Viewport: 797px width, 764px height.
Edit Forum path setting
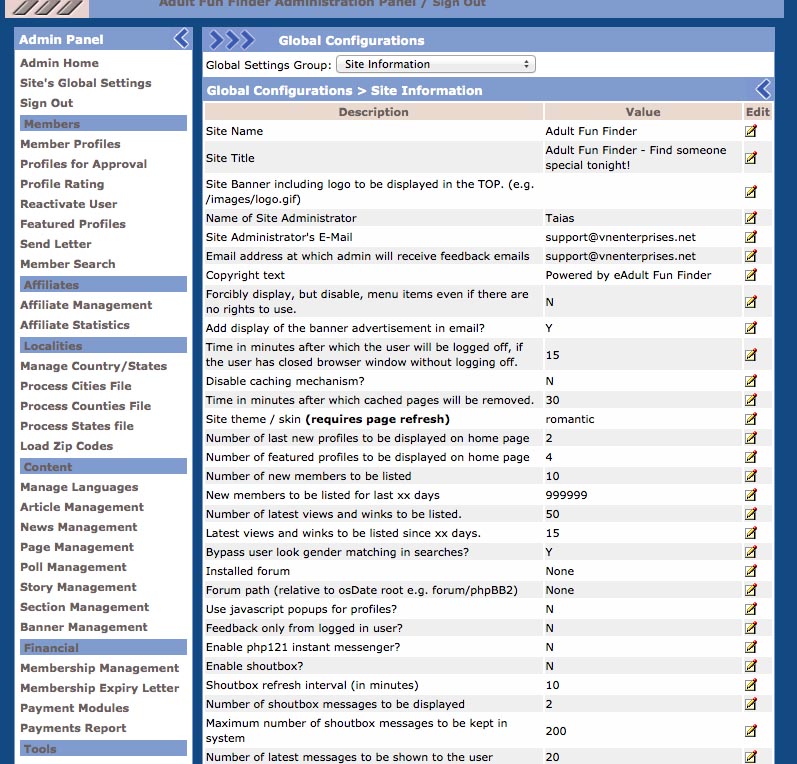pos(751,590)
